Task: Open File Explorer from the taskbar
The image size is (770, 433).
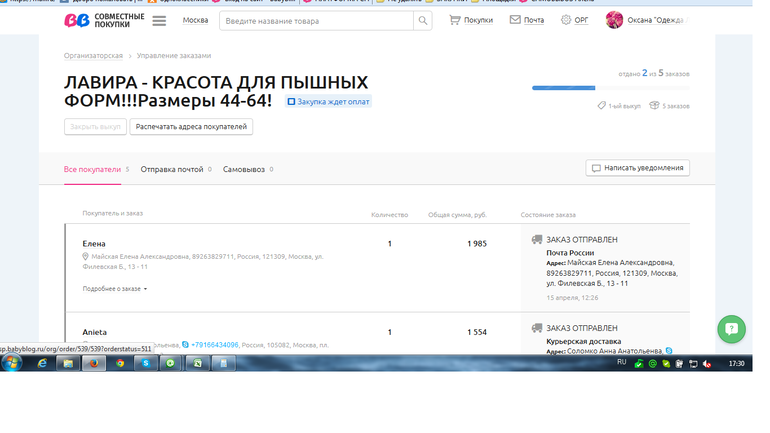Action: pyautogui.click(x=68, y=363)
